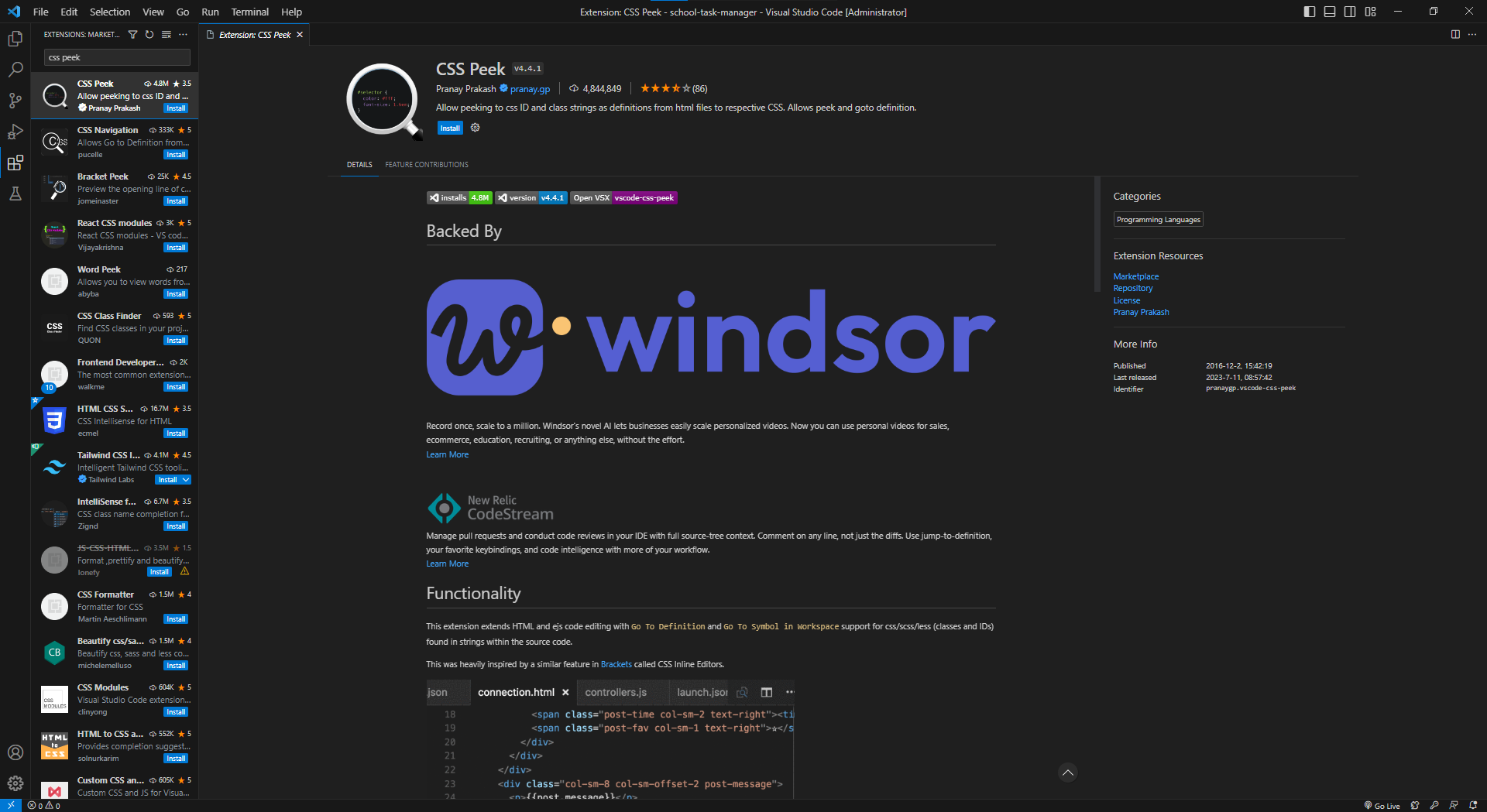Open the License resource link
Image resolution: width=1487 pixels, height=812 pixels.
coord(1127,300)
